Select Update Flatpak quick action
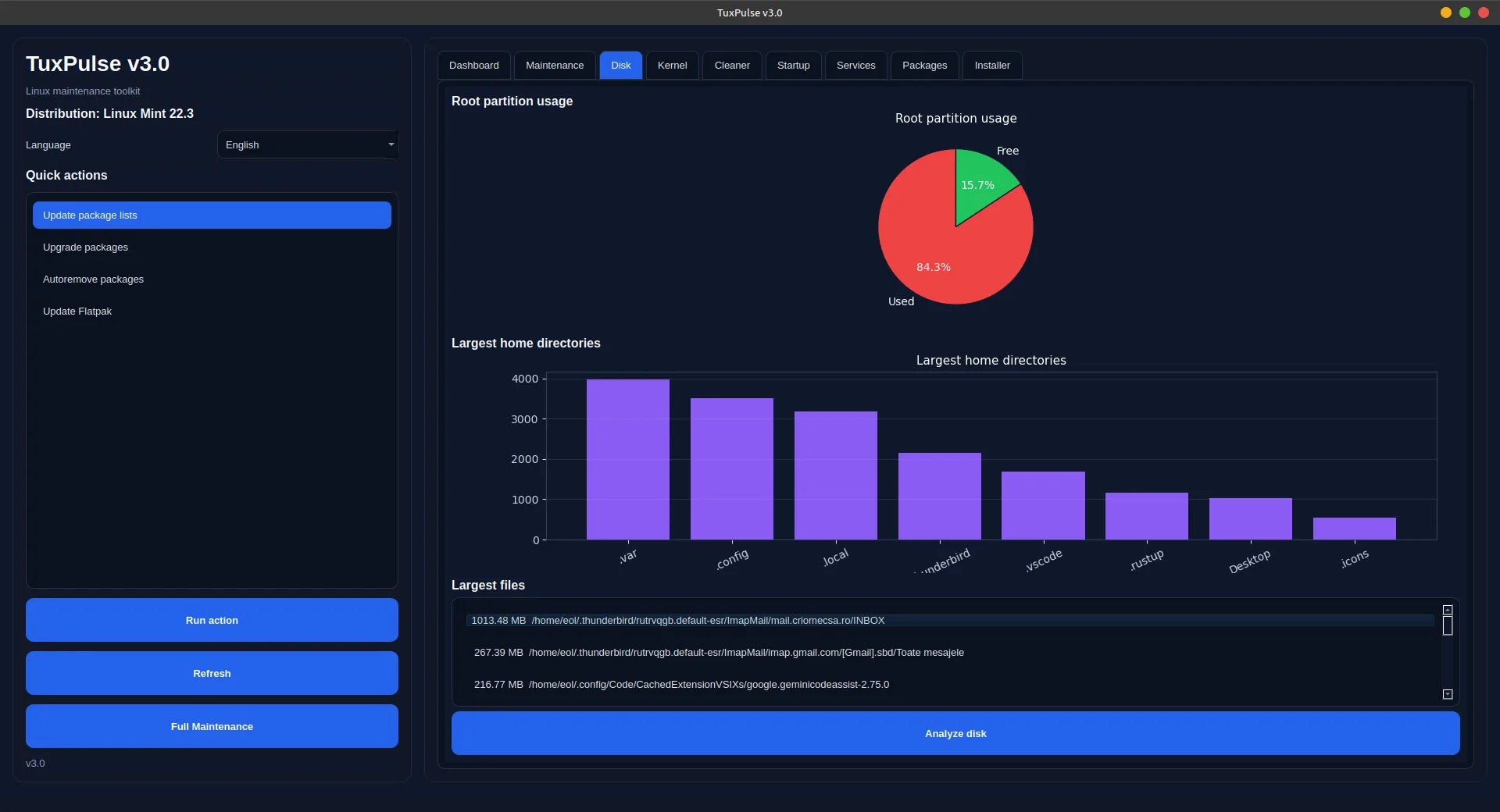 click(x=77, y=312)
